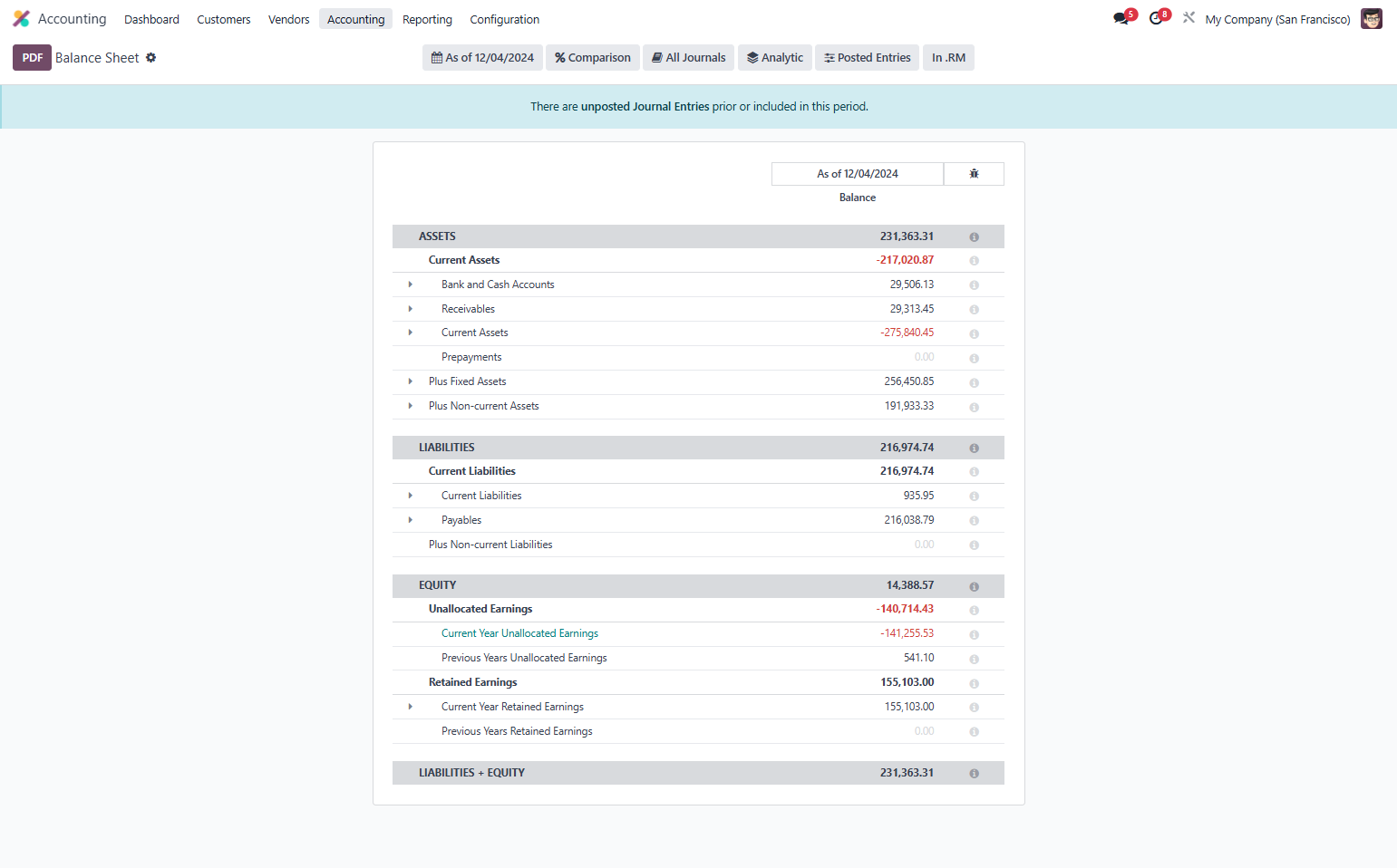
Task: Open the Comparison options
Action: [593, 57]
